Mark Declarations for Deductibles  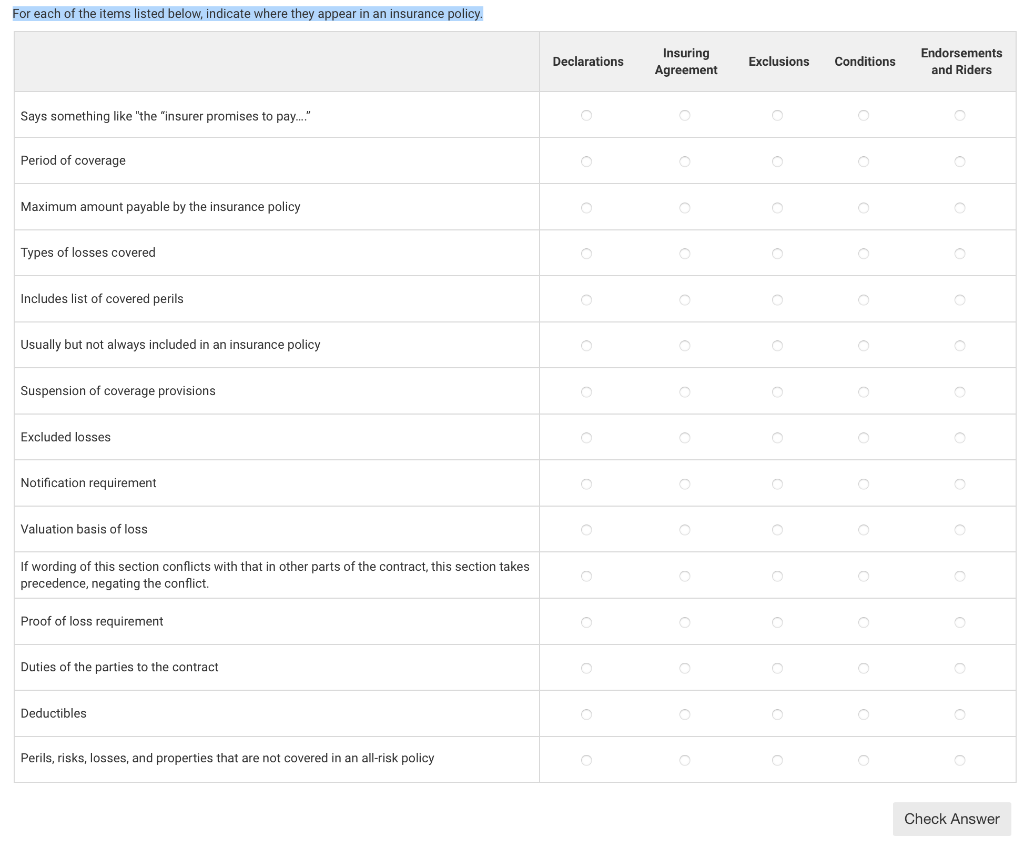586,713
